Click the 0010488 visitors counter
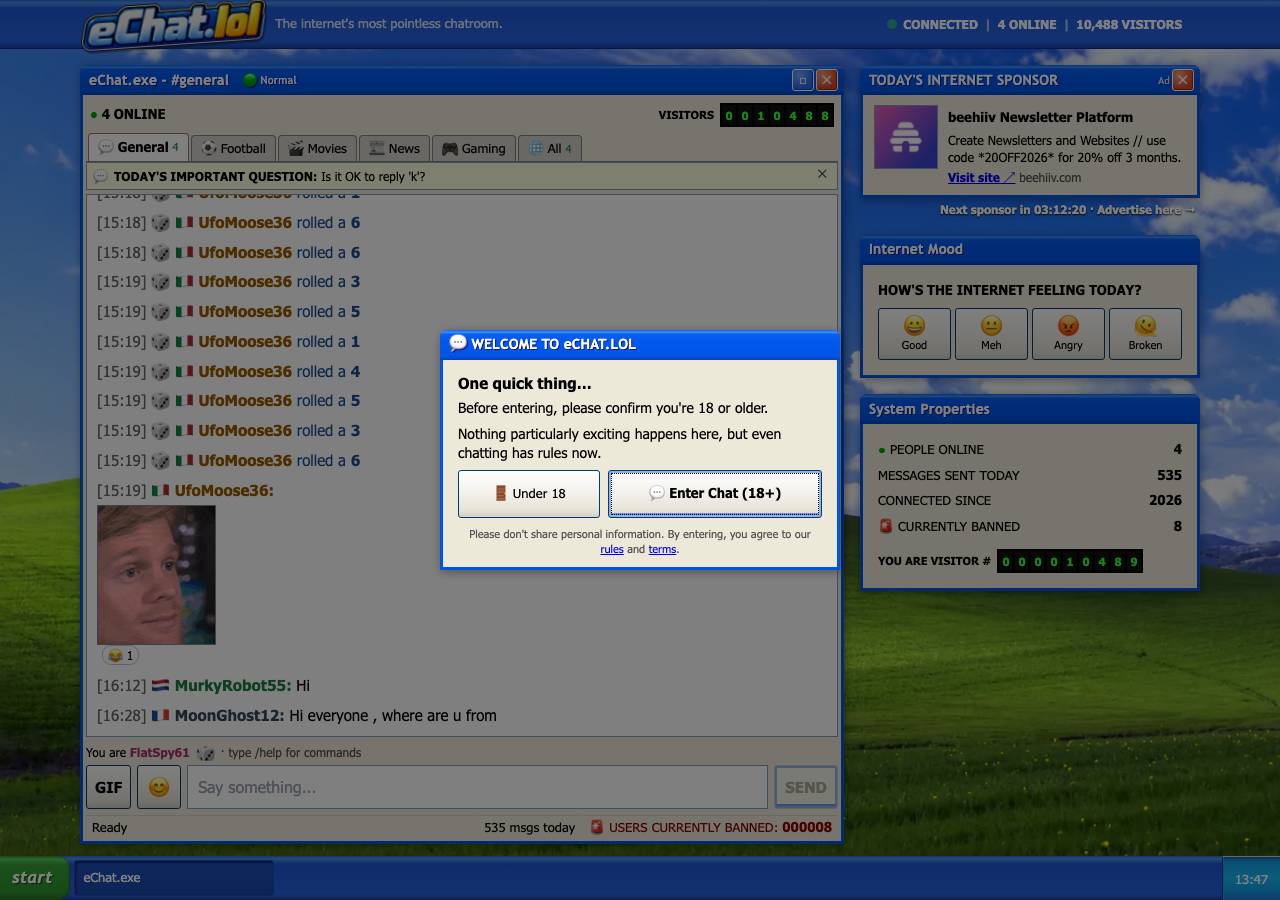This screenshot has height=900, width=1280. pyautogui.click(x=777, y=115)
